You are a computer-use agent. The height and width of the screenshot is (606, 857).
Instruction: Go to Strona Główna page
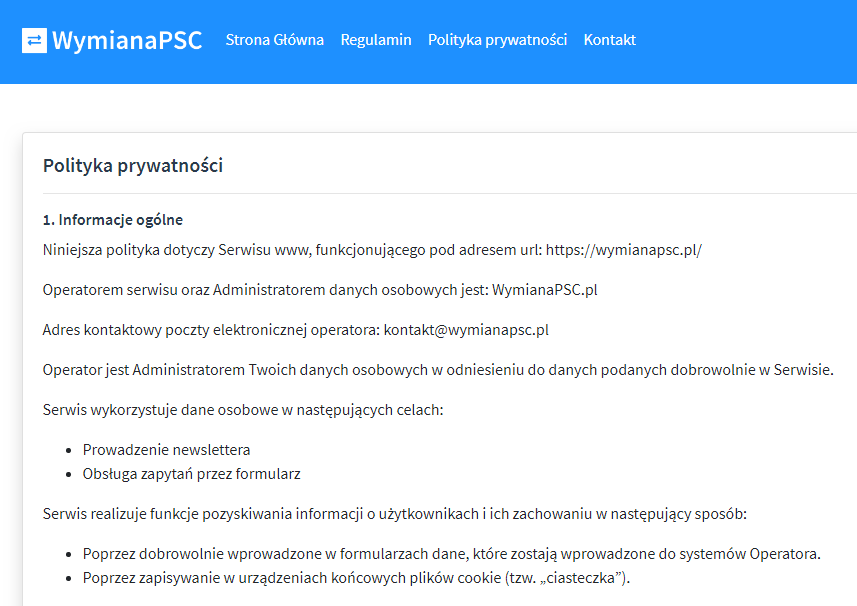(275, 40)
